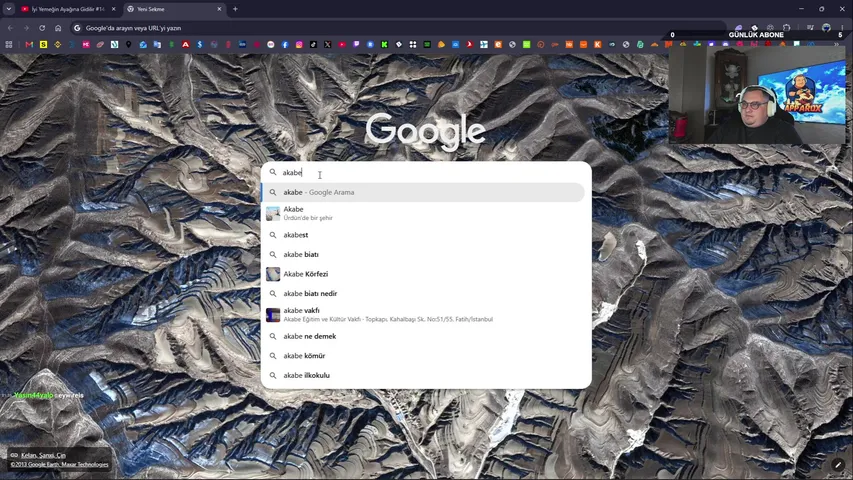
Task: Click the apps grid icon in bookmarks bar
Action: 9,45
